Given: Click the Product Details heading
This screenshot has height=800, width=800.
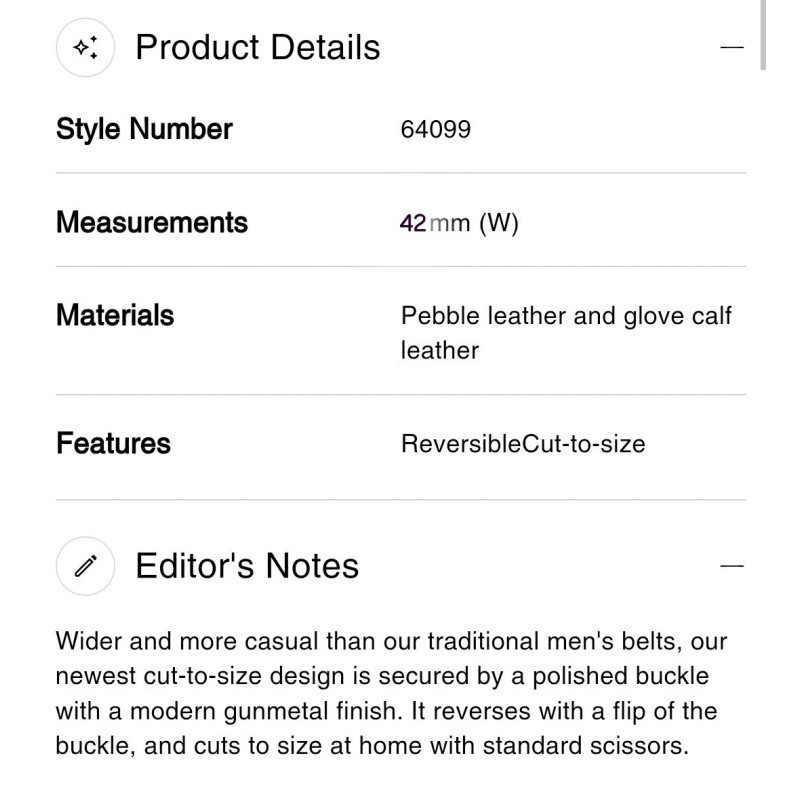Looking at the screenshot, I should tap(257, 48).
